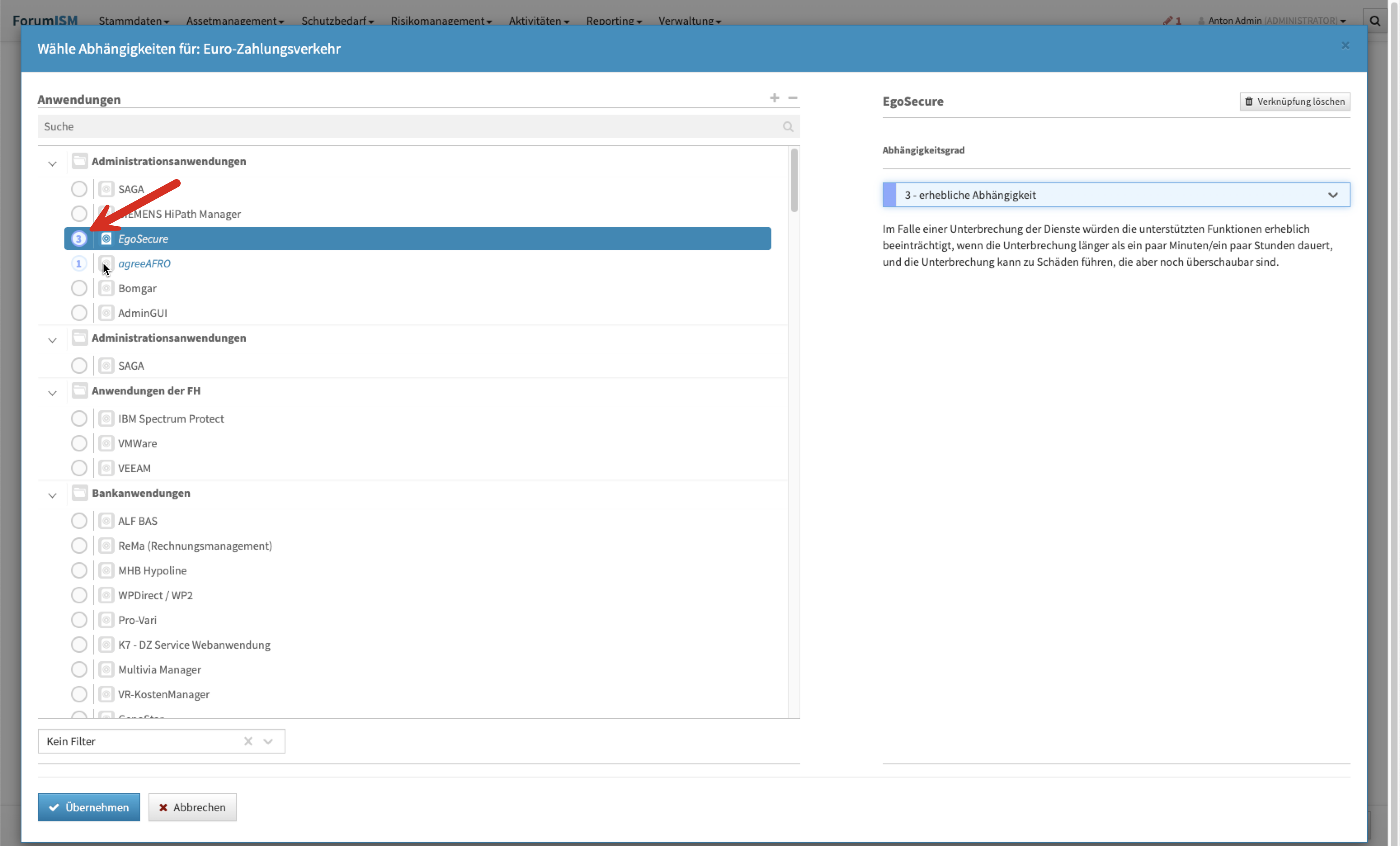Image resolution: width=1400 pixels, height=846 pixels.
Task: Toggle the dependency circle for ALF BAS
Action: 79,521
